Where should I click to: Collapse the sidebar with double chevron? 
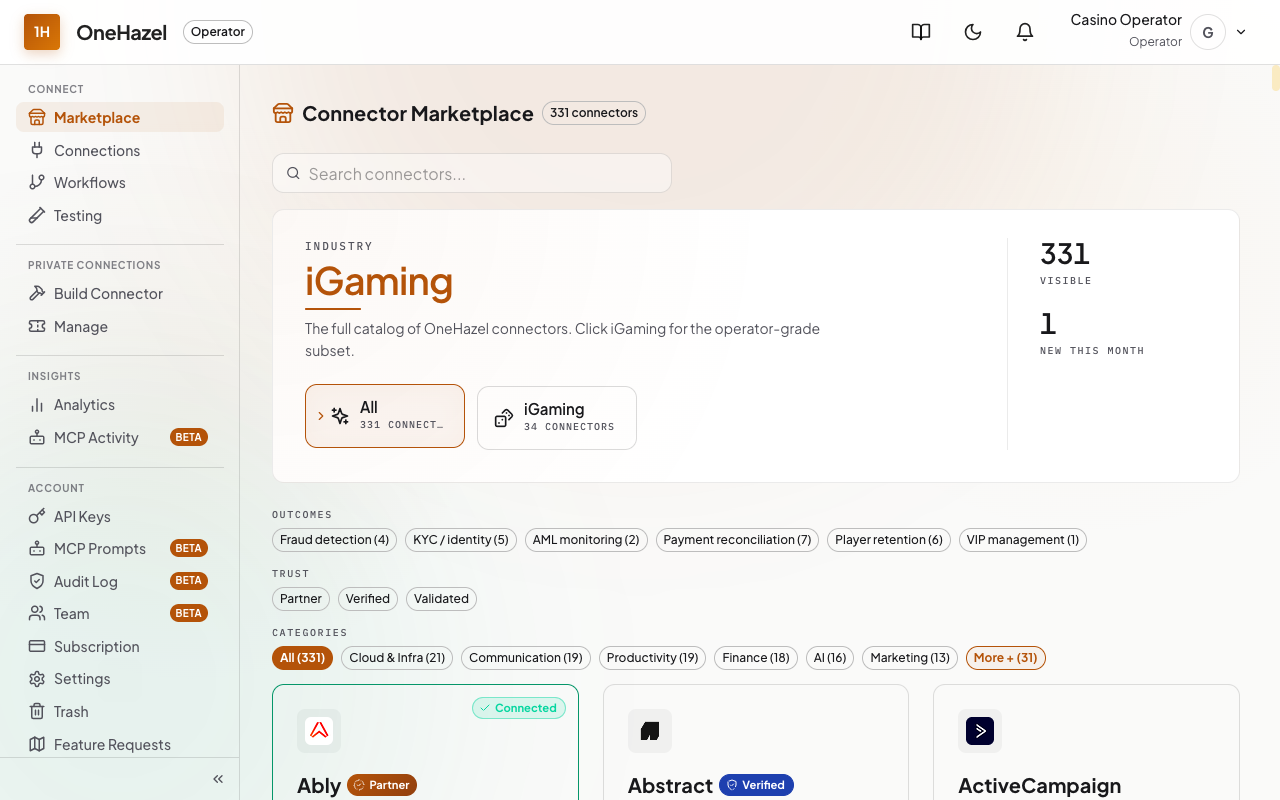(218, 779)
